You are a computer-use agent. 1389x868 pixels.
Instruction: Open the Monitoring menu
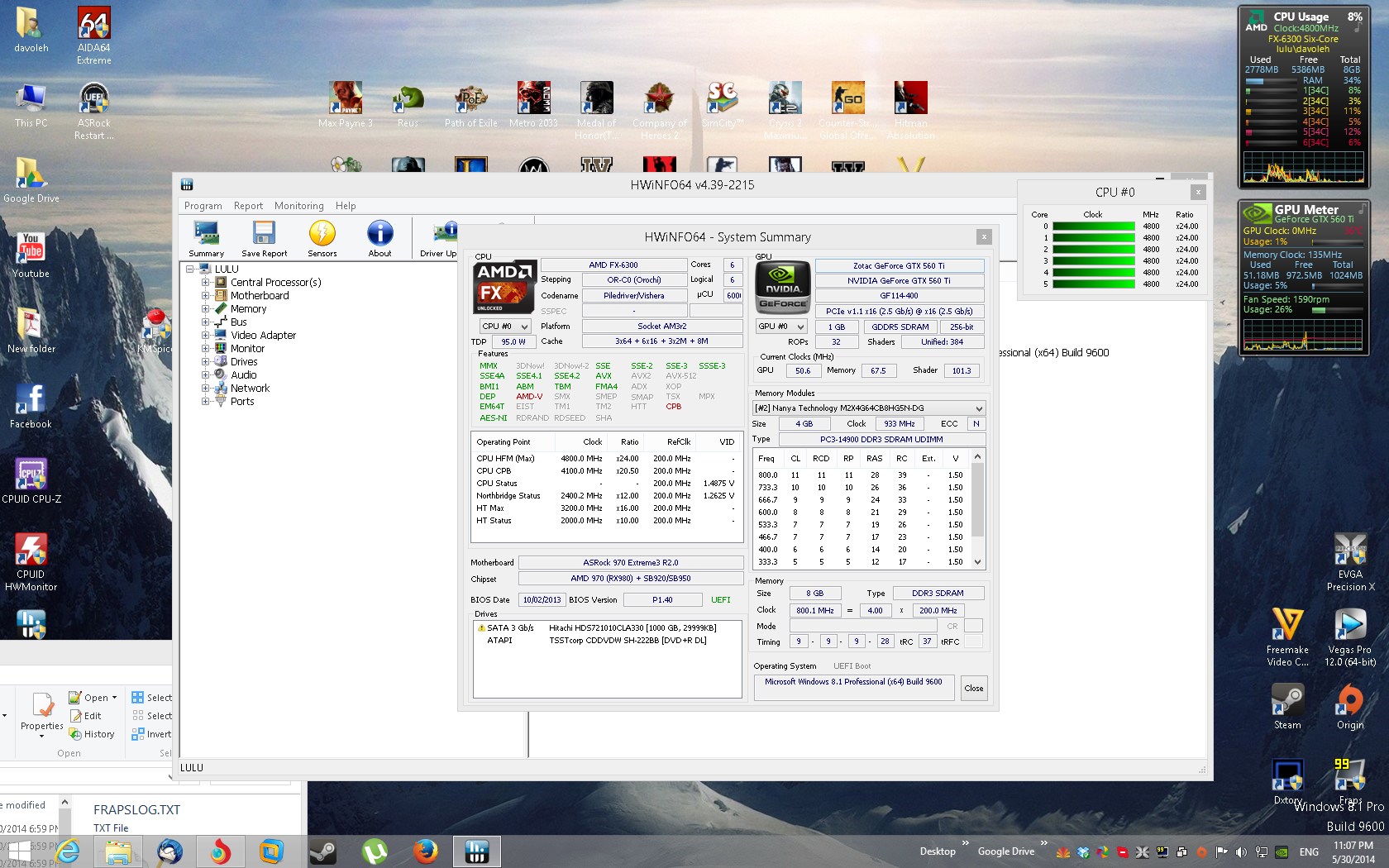[298, 206]
